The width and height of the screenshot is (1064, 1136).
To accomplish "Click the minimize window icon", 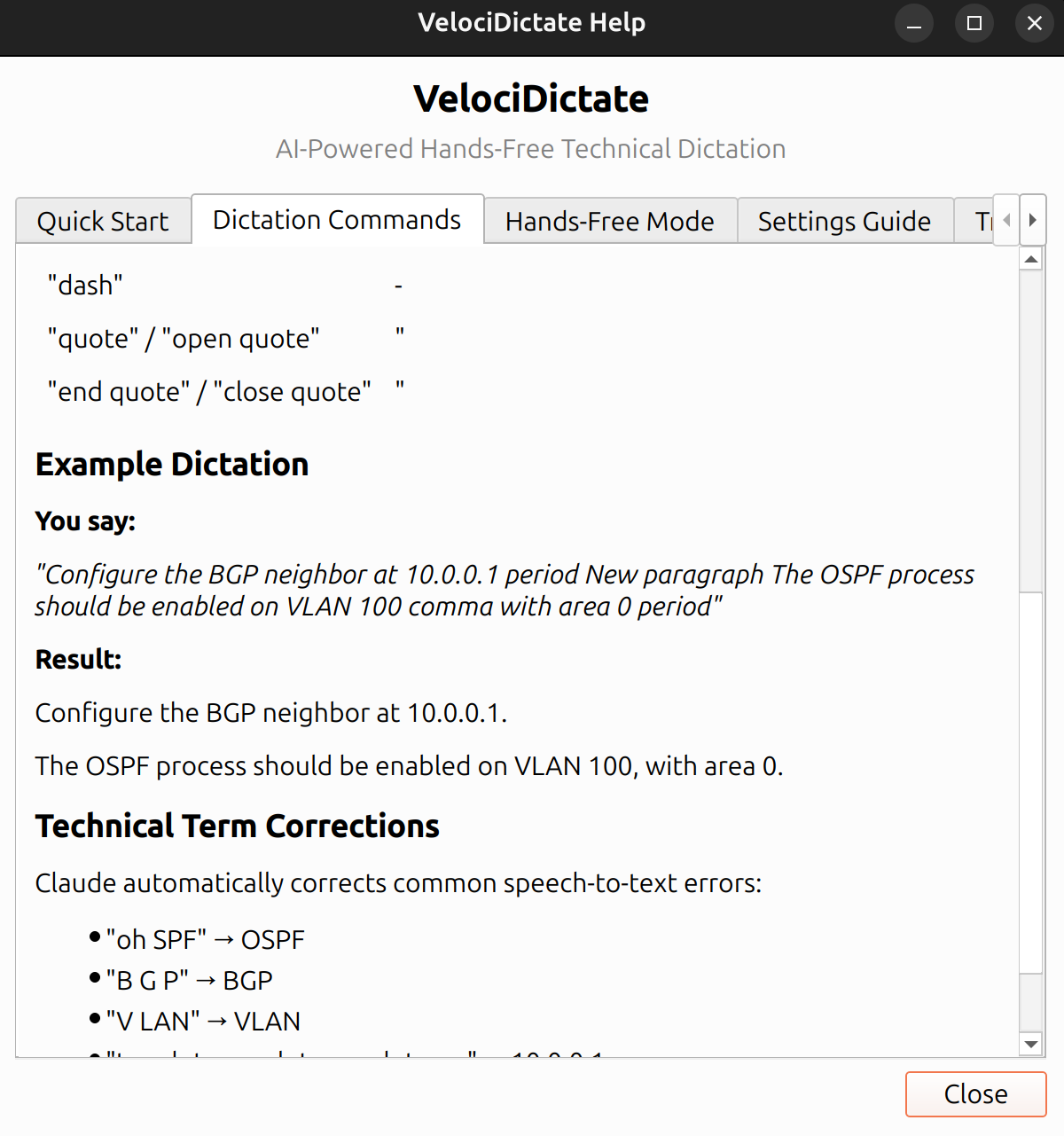I will [x=914, y=23].
